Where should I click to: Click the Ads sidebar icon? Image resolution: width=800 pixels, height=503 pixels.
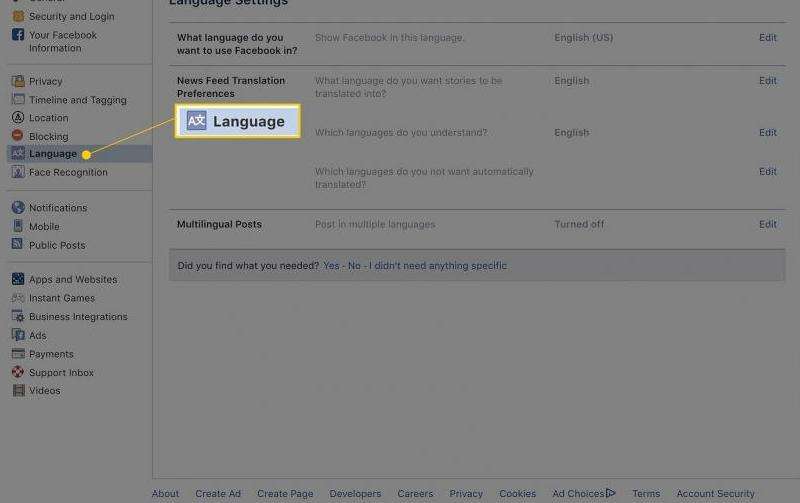point(18,335)
